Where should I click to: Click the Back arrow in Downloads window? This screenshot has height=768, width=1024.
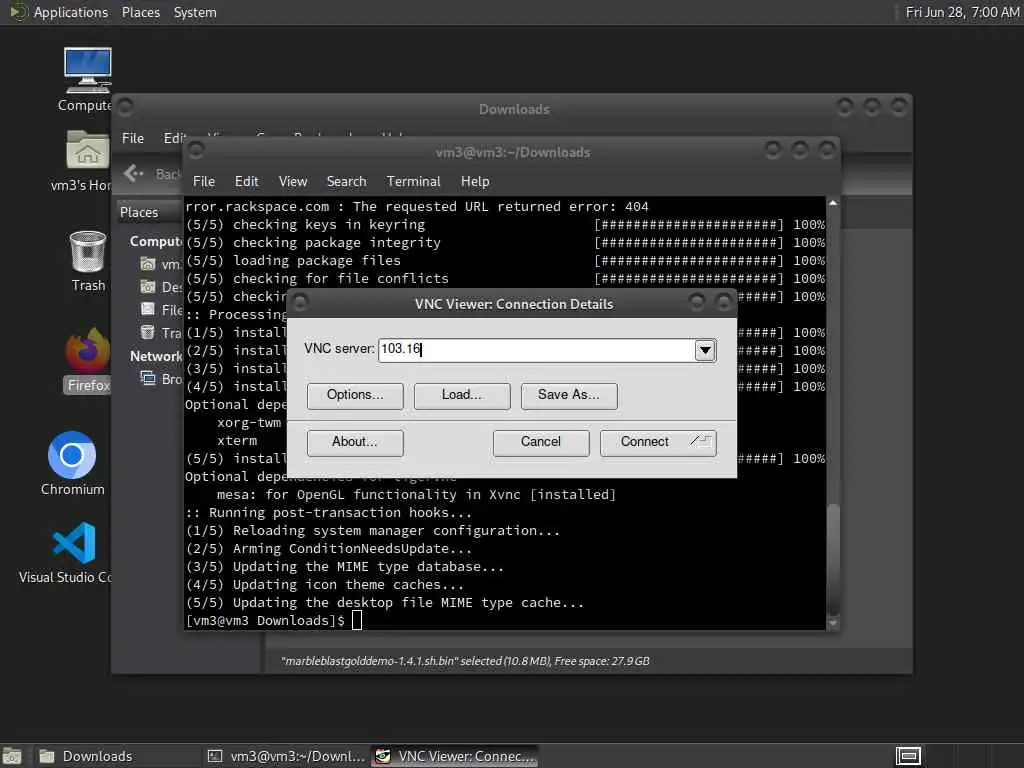(x=133, y=173)
